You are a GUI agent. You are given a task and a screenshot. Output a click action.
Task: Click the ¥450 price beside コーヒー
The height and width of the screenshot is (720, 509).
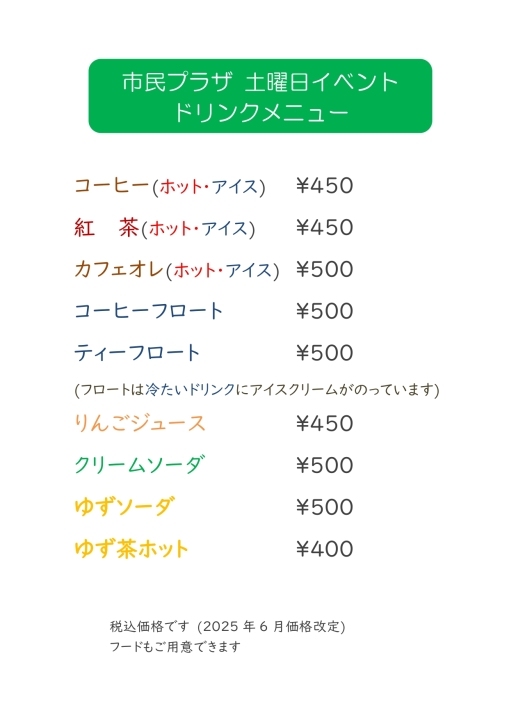coord(324,186)
